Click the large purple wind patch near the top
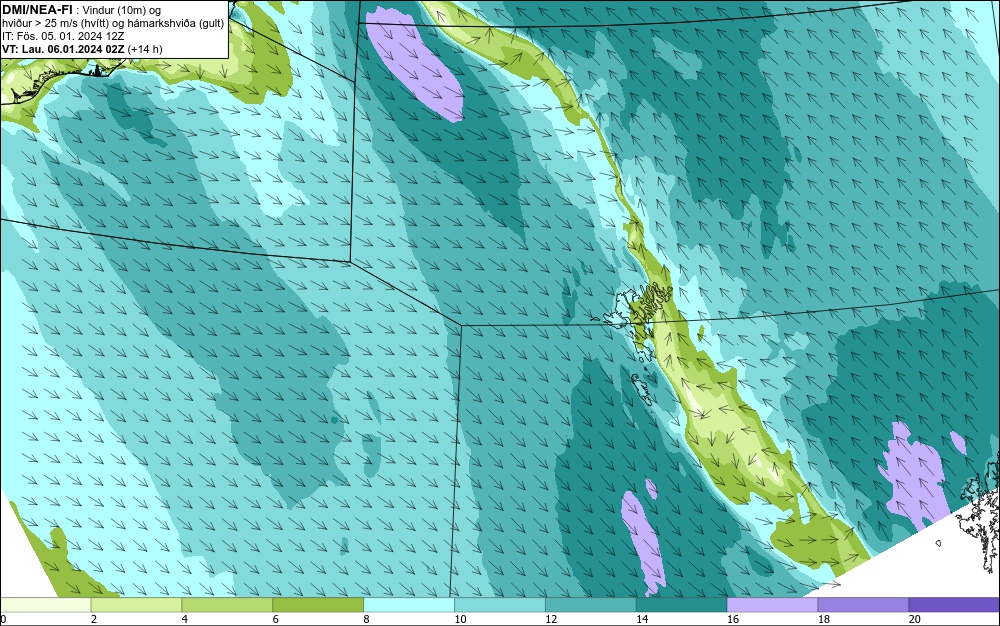Image resolution: width=1000 pixels, height=626 pixels. (415, 62)
